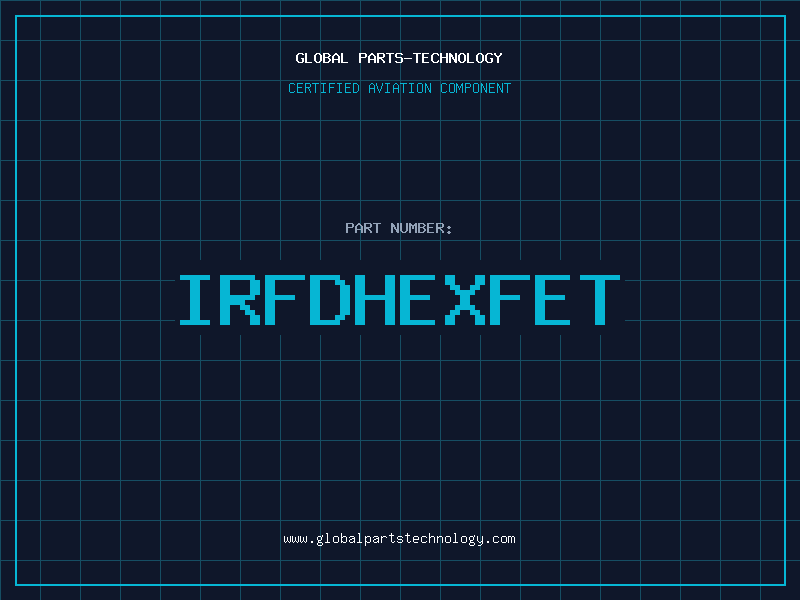Click the PART NUMBER: label
Image resolution: width=800 pixels, height=600 pixels.
coord(399,228)
